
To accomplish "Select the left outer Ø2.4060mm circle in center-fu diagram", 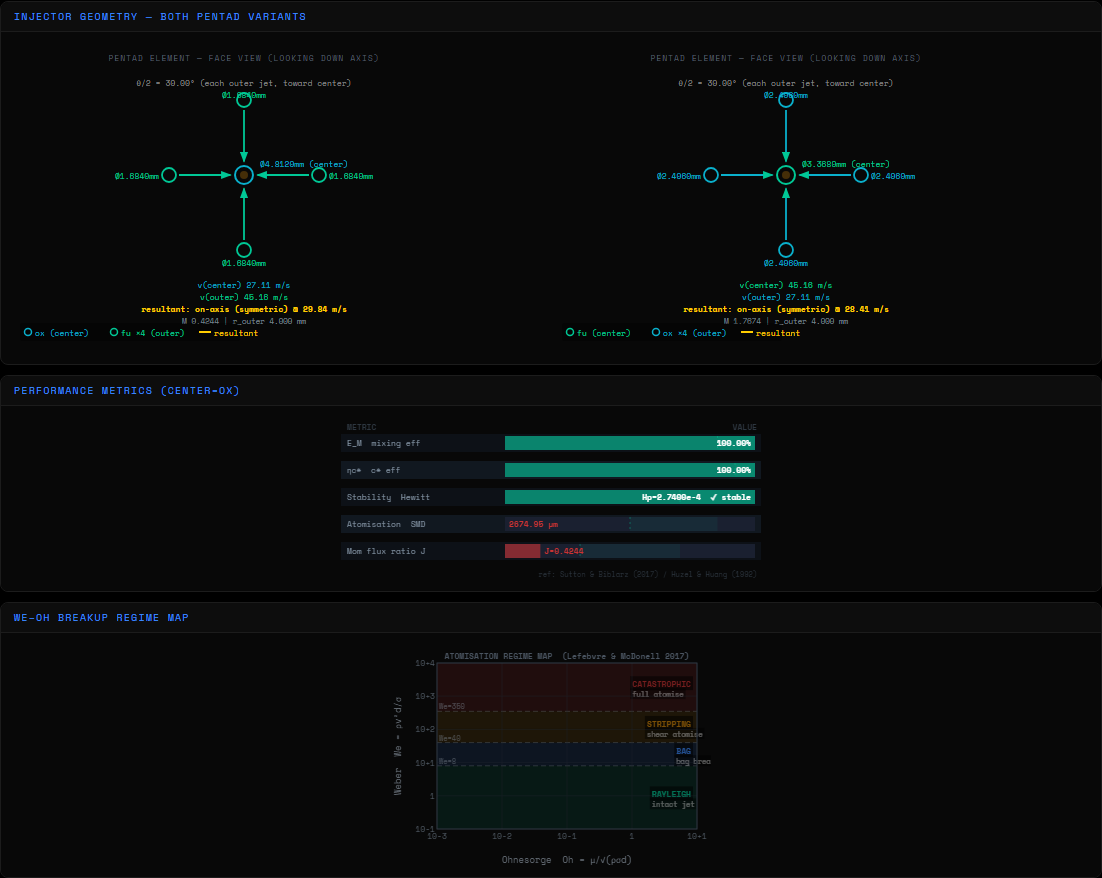I will [711, 175].
